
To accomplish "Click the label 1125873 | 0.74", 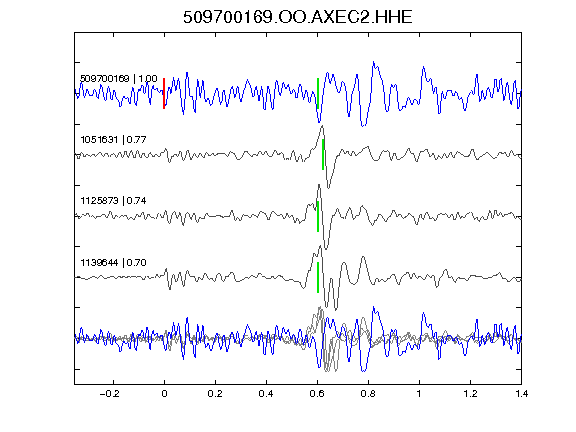I will (x=113, y=201).
